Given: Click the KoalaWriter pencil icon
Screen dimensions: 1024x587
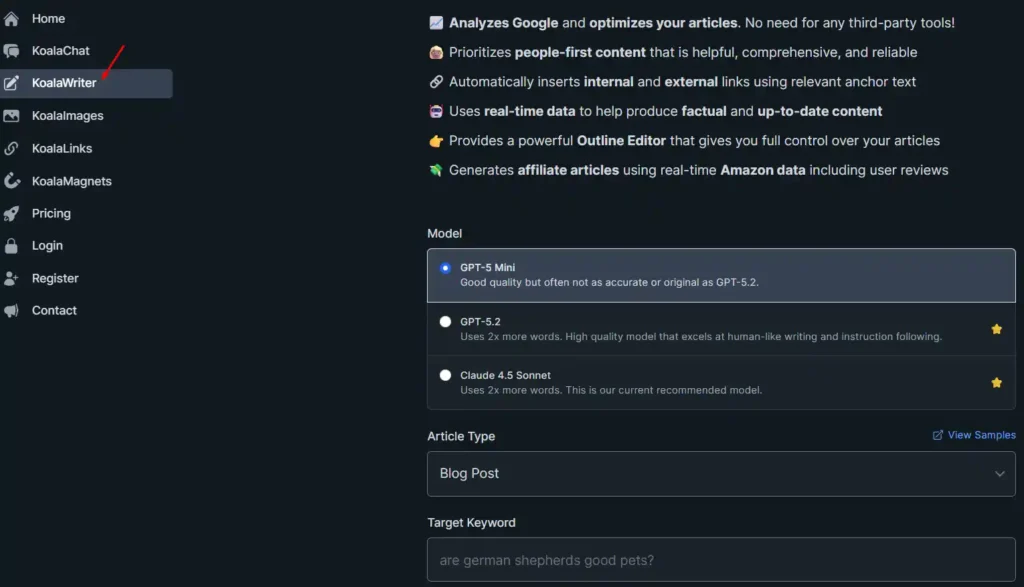Looking at the screenshot, I should pos(14,83).
